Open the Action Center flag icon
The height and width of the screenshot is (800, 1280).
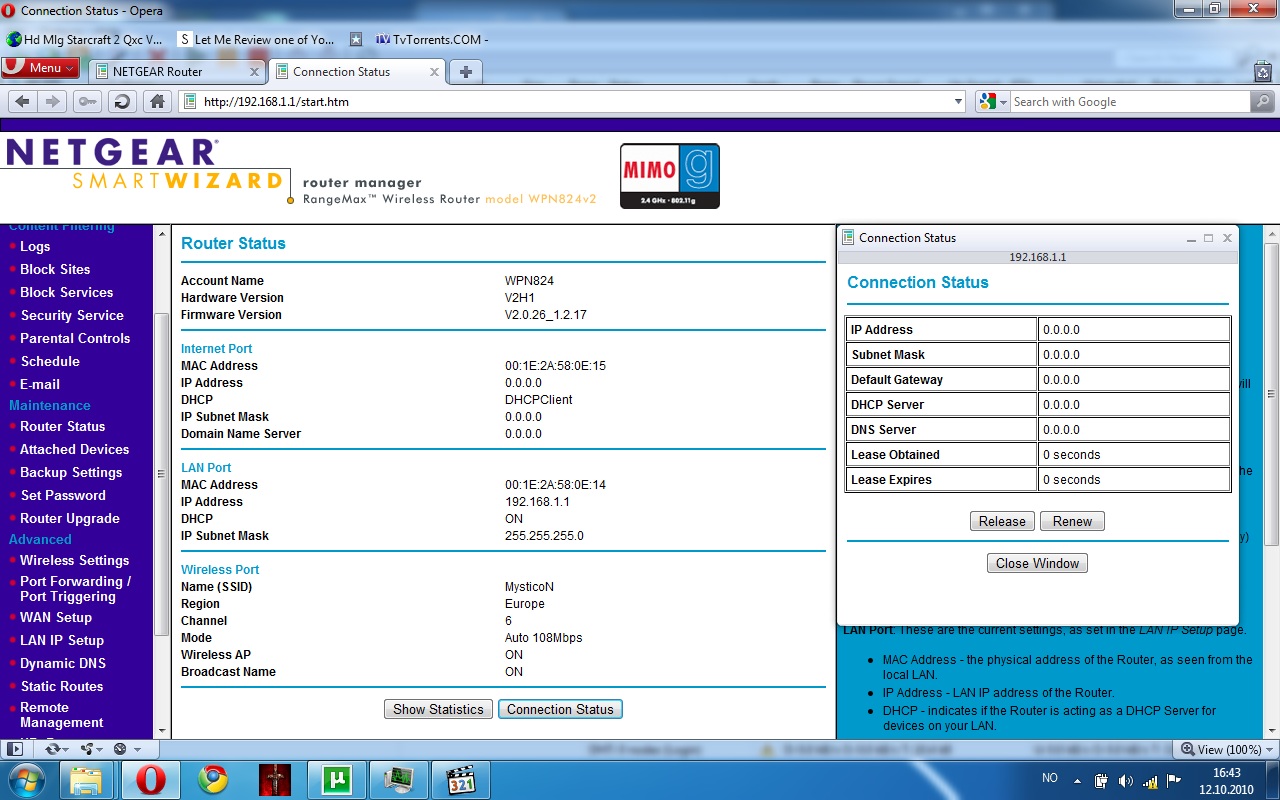1174,781
